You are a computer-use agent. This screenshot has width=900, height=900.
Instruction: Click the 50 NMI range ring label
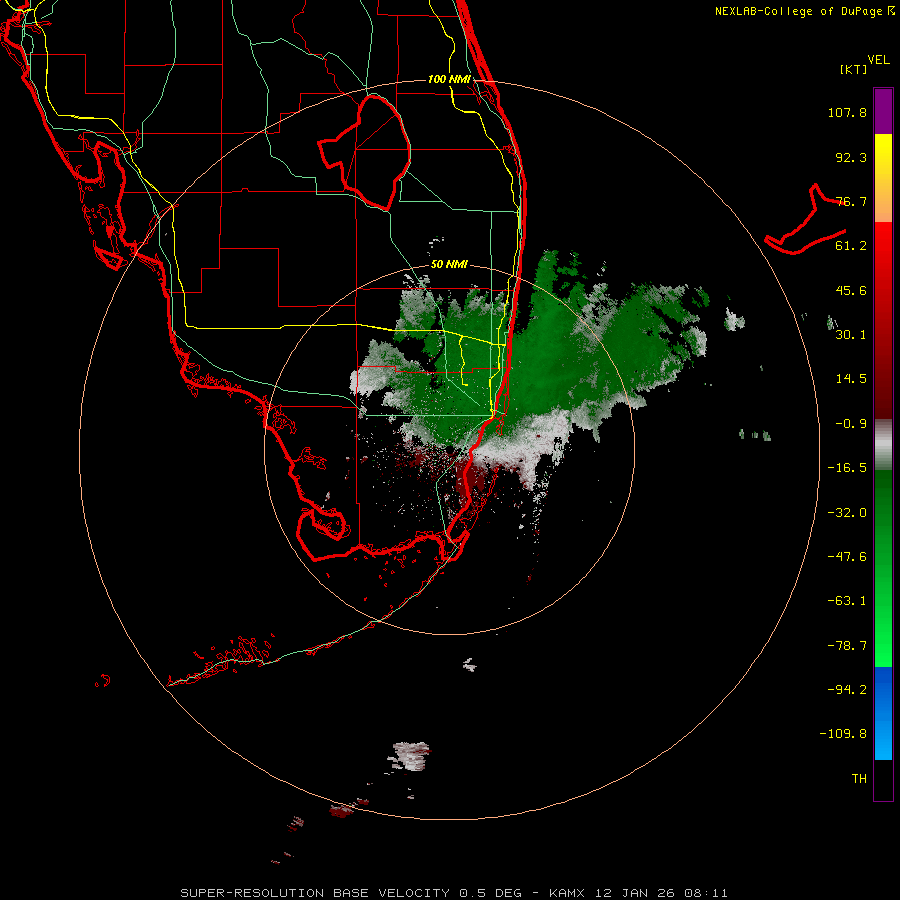(x=449, y=265)
